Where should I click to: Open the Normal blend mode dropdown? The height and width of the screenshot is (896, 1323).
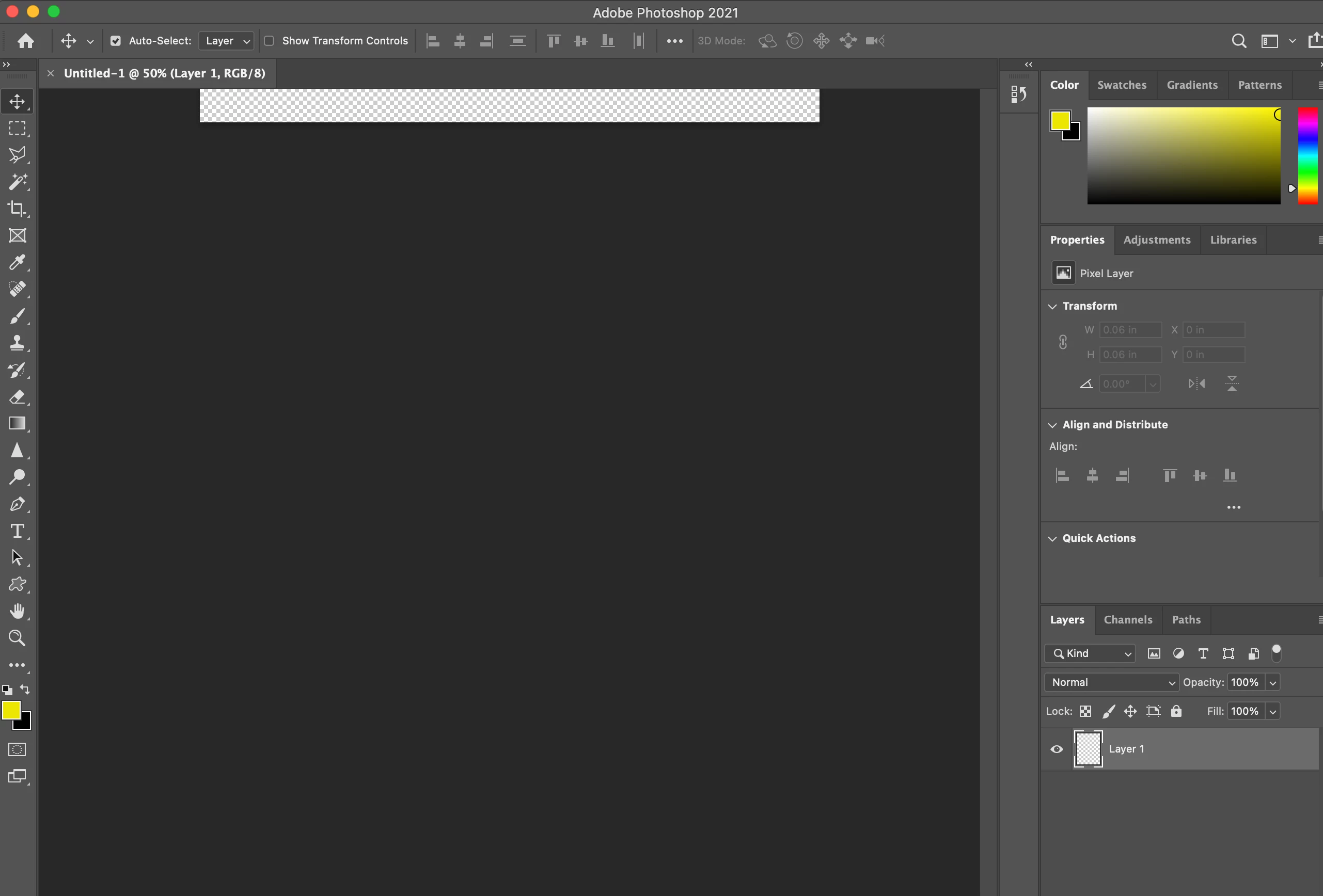[1112, 682]
